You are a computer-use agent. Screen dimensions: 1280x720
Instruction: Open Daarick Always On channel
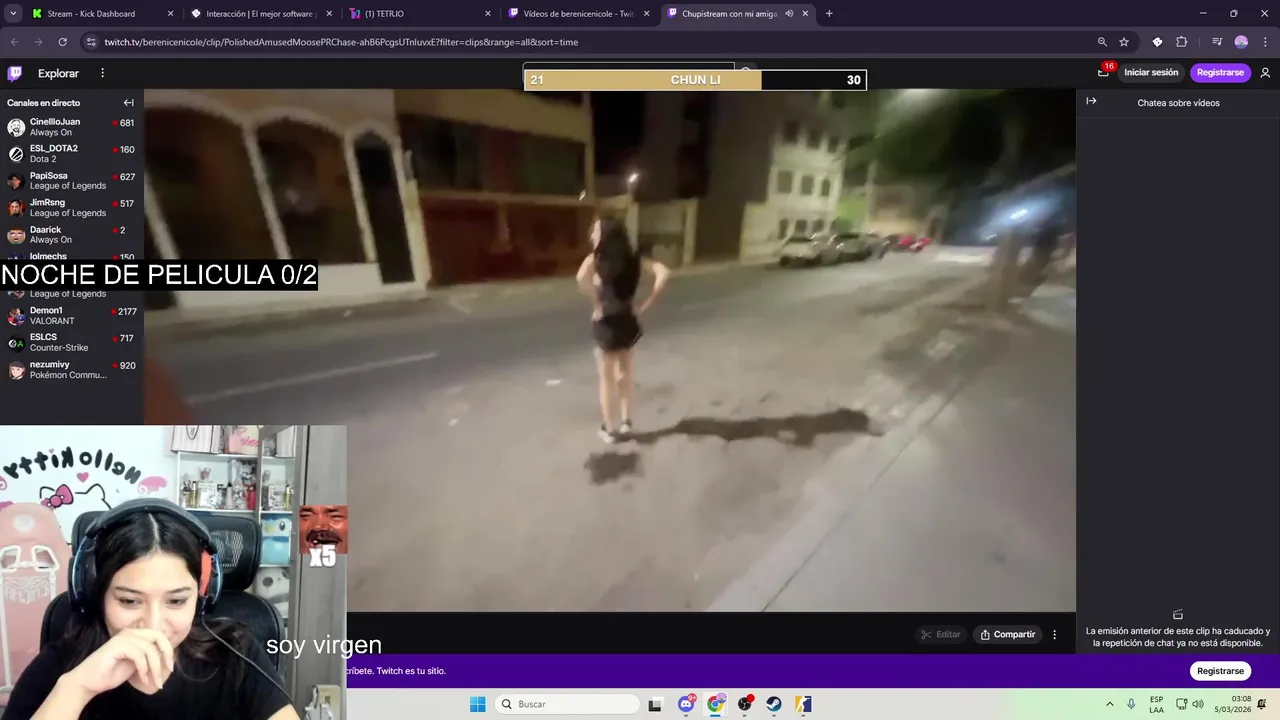click(x=70, y=235)
